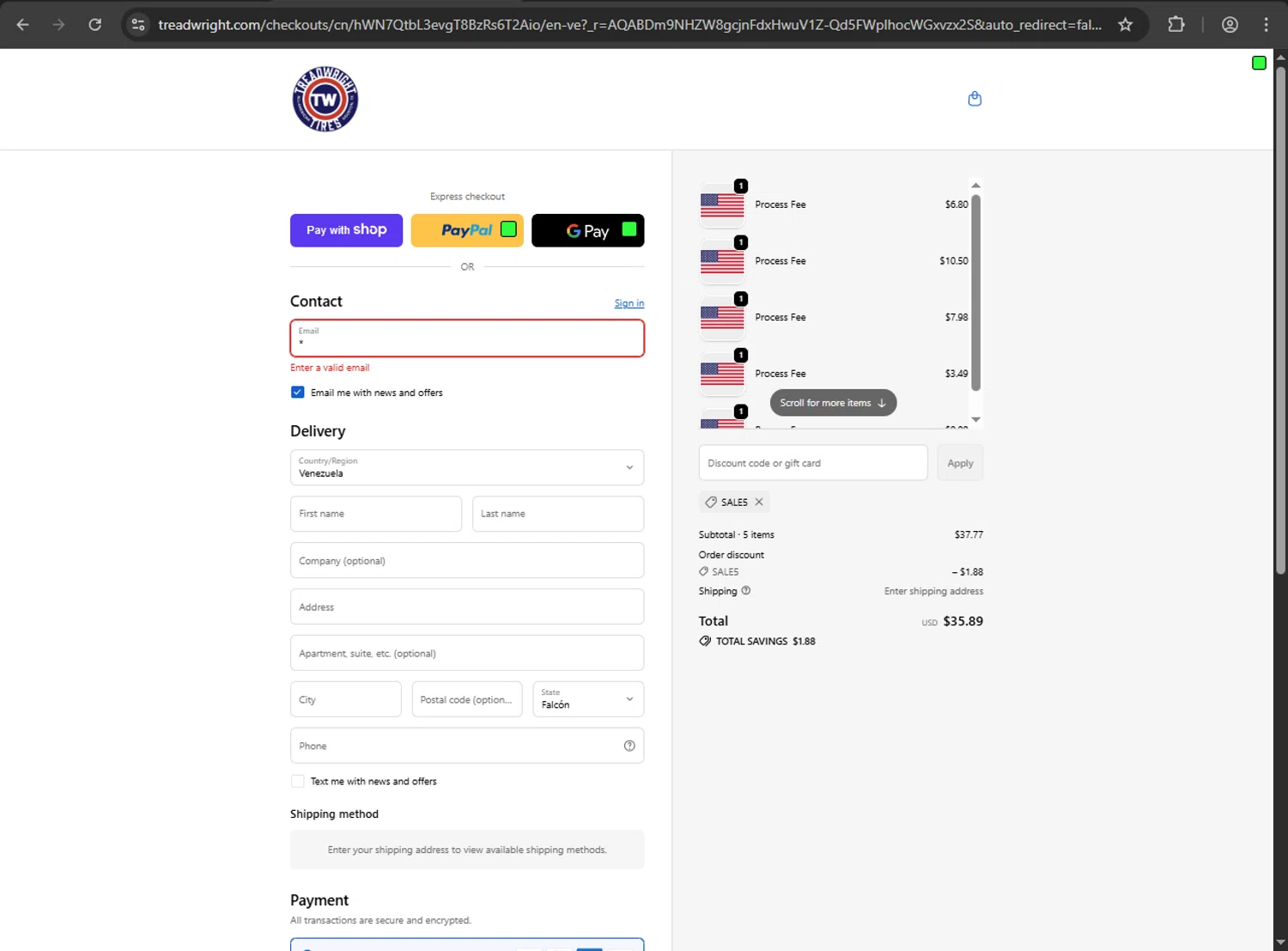
Task: Click the order items scroll up arrow
Action: click(975, 186)
